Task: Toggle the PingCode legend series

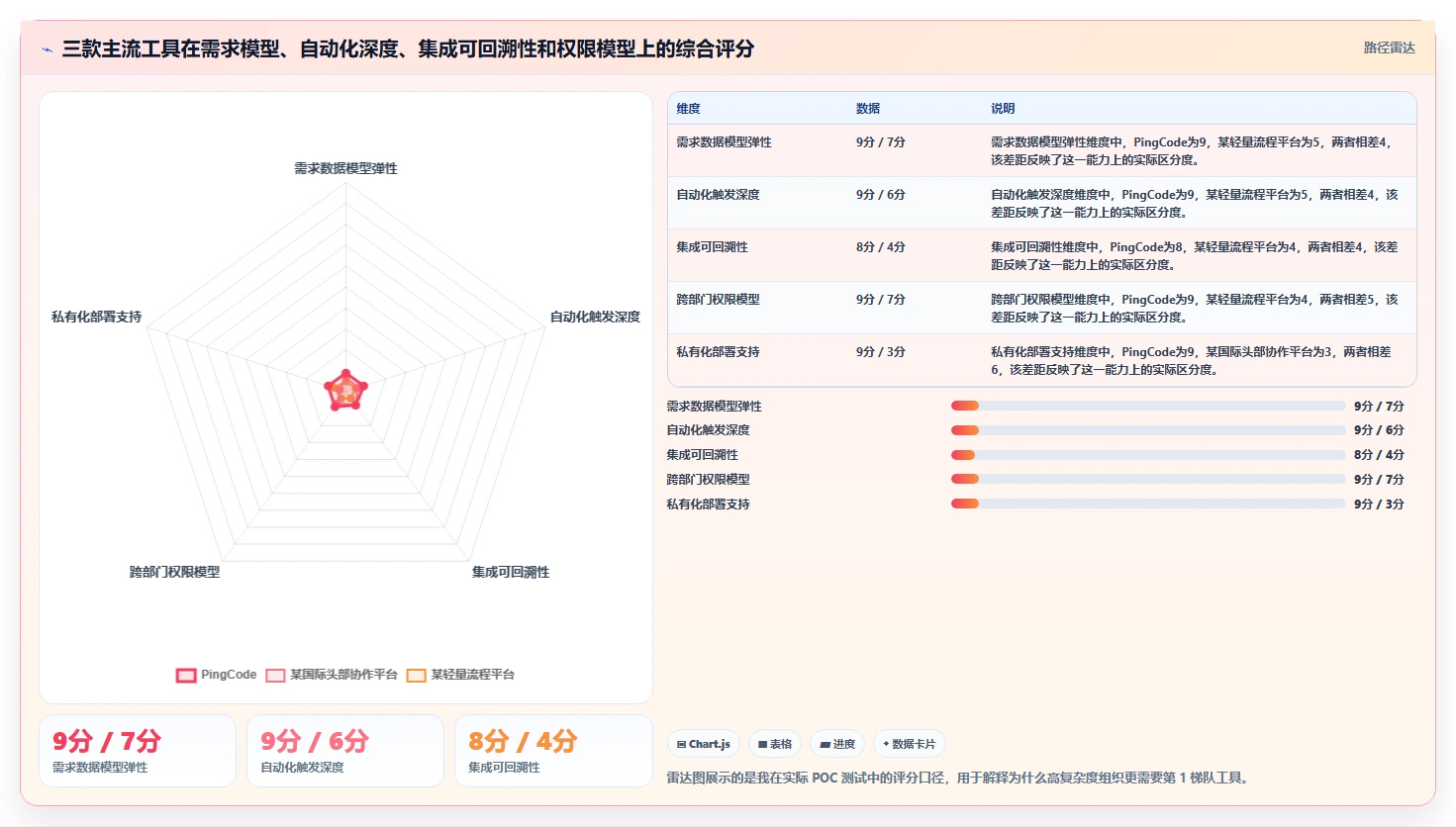Action: point(216,675)
